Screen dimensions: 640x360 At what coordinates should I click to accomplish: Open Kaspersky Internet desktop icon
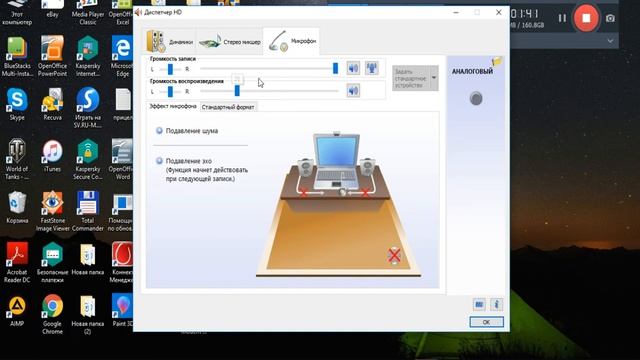tap(87, 56)
